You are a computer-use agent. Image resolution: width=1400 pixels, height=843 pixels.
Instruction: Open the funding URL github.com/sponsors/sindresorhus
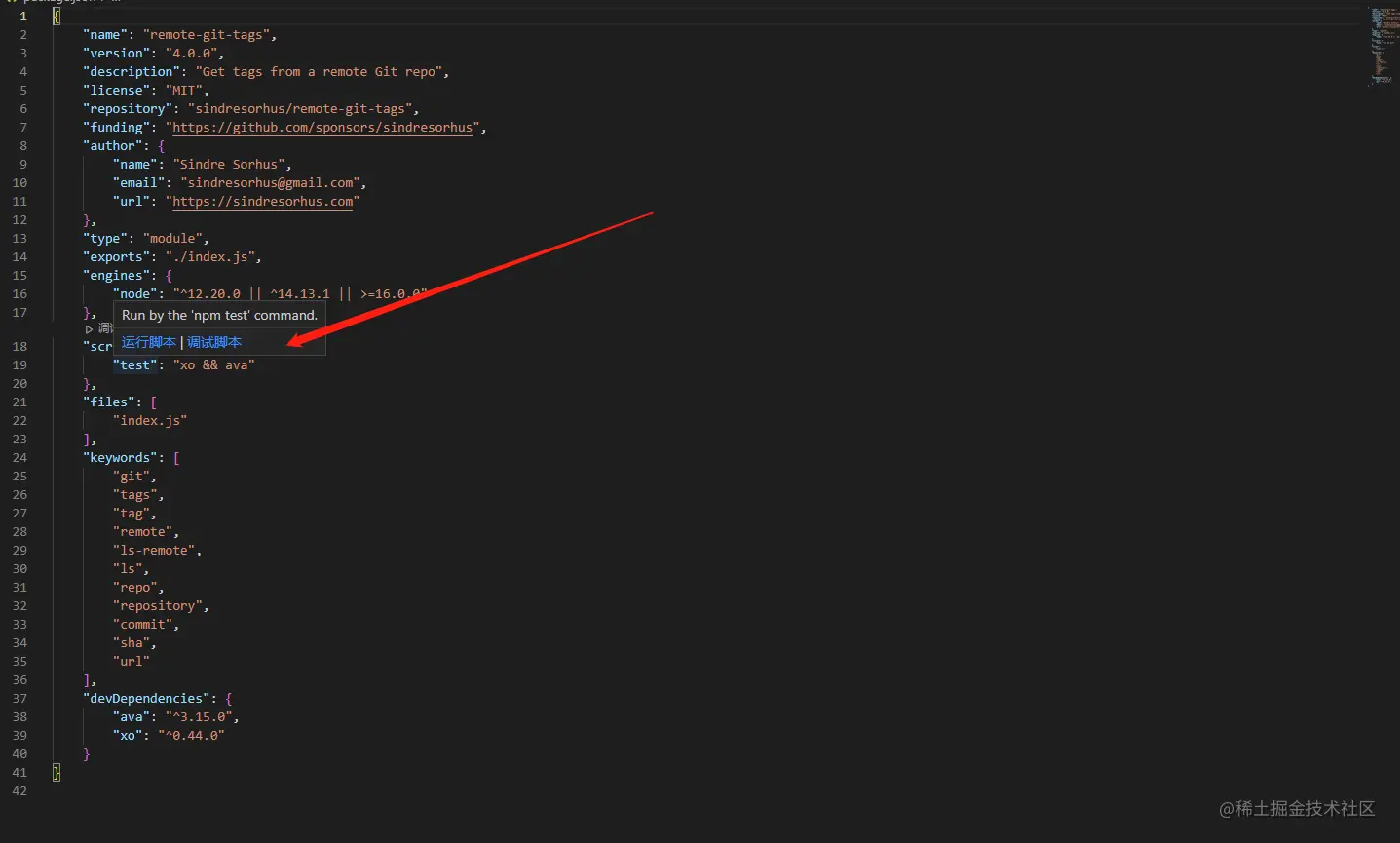[322, 128]
